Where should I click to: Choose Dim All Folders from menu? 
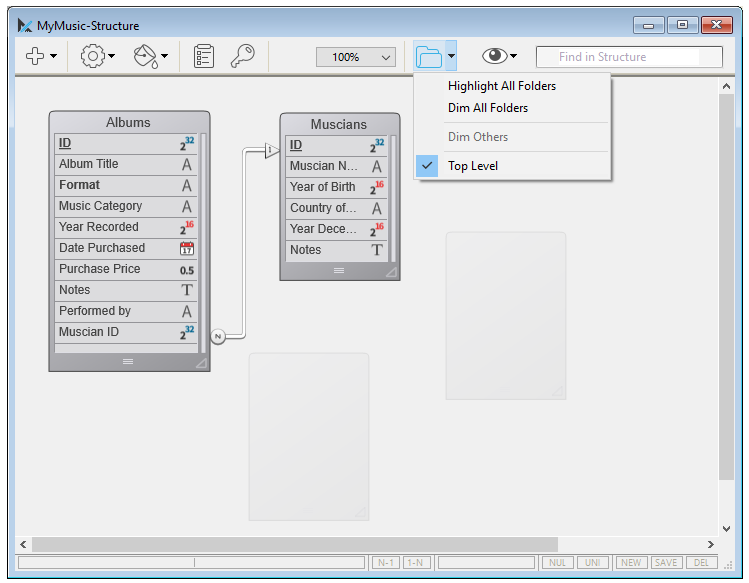pyautogui.click(x=487, y=108)
